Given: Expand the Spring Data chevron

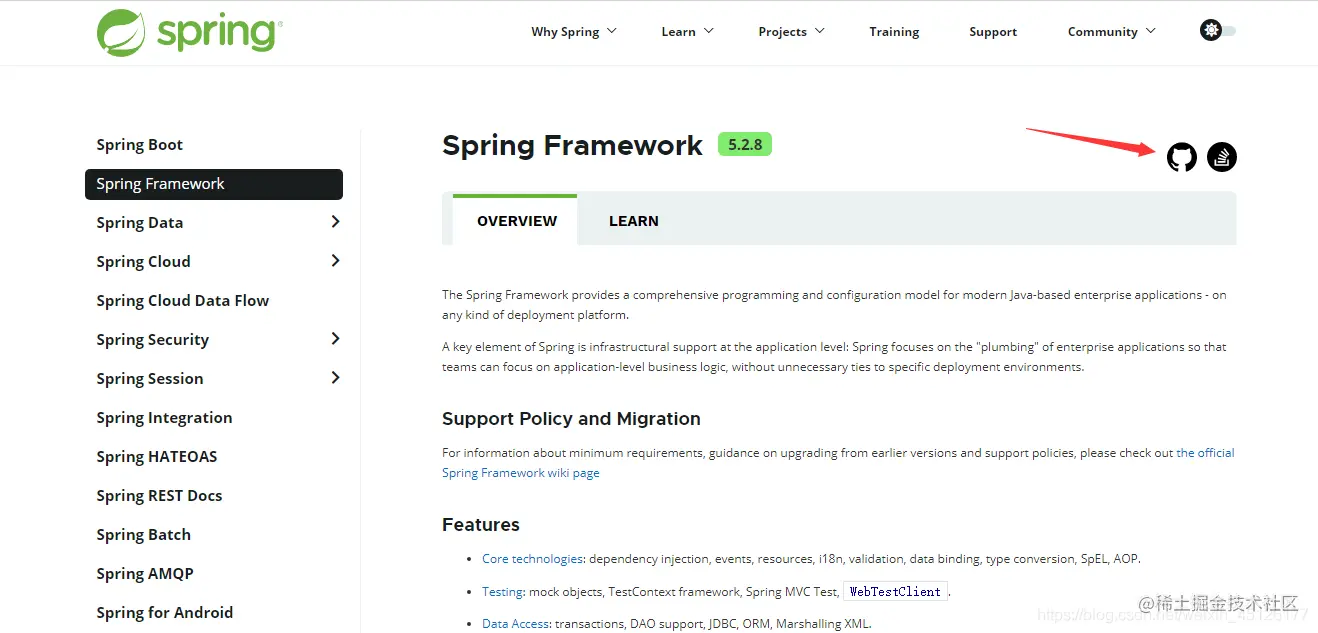Looking at the screenshot, I should click(335, 222).
